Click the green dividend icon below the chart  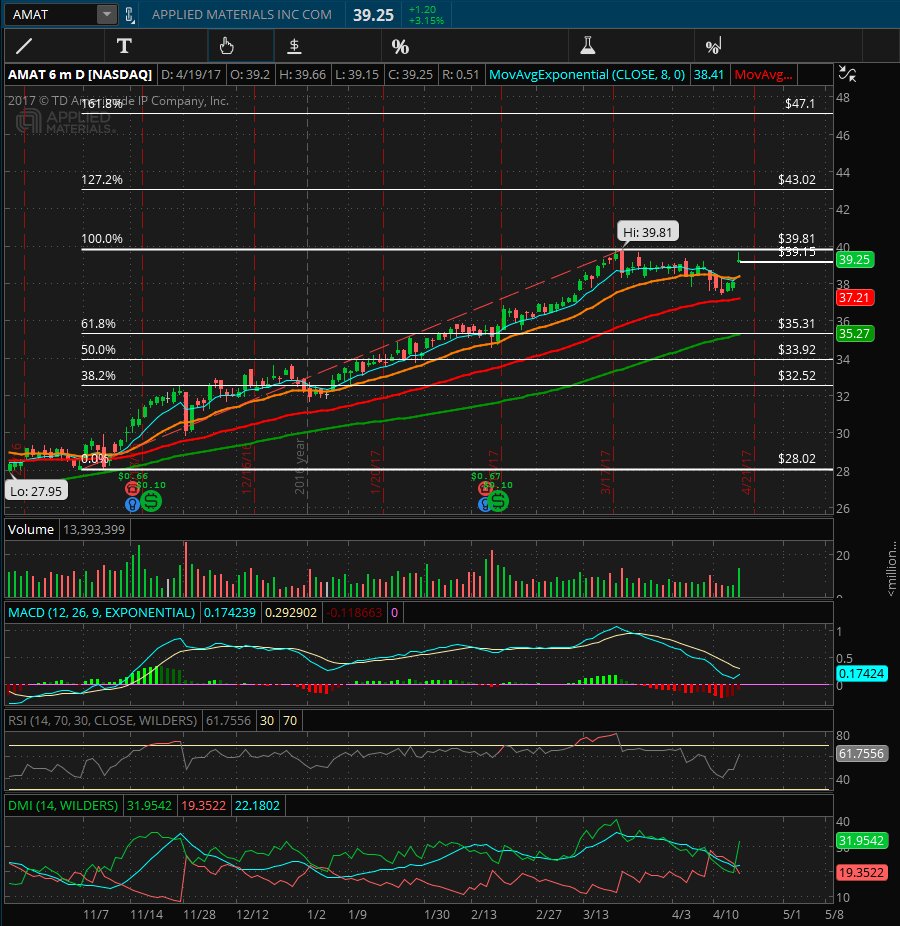[x=150, y=501]
